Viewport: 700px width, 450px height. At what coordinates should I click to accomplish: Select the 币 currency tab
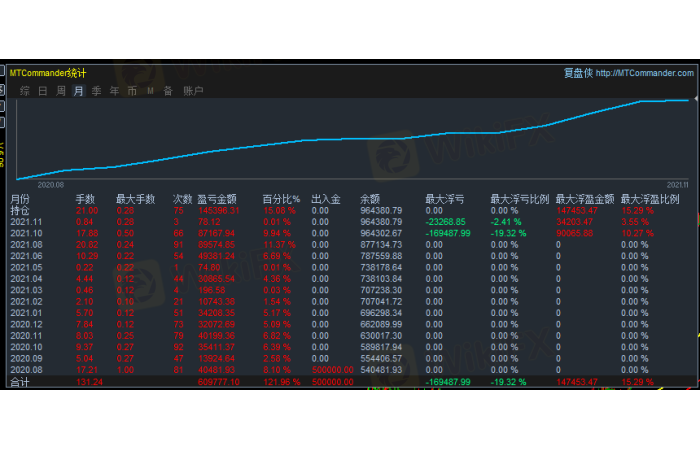[132, 91]
